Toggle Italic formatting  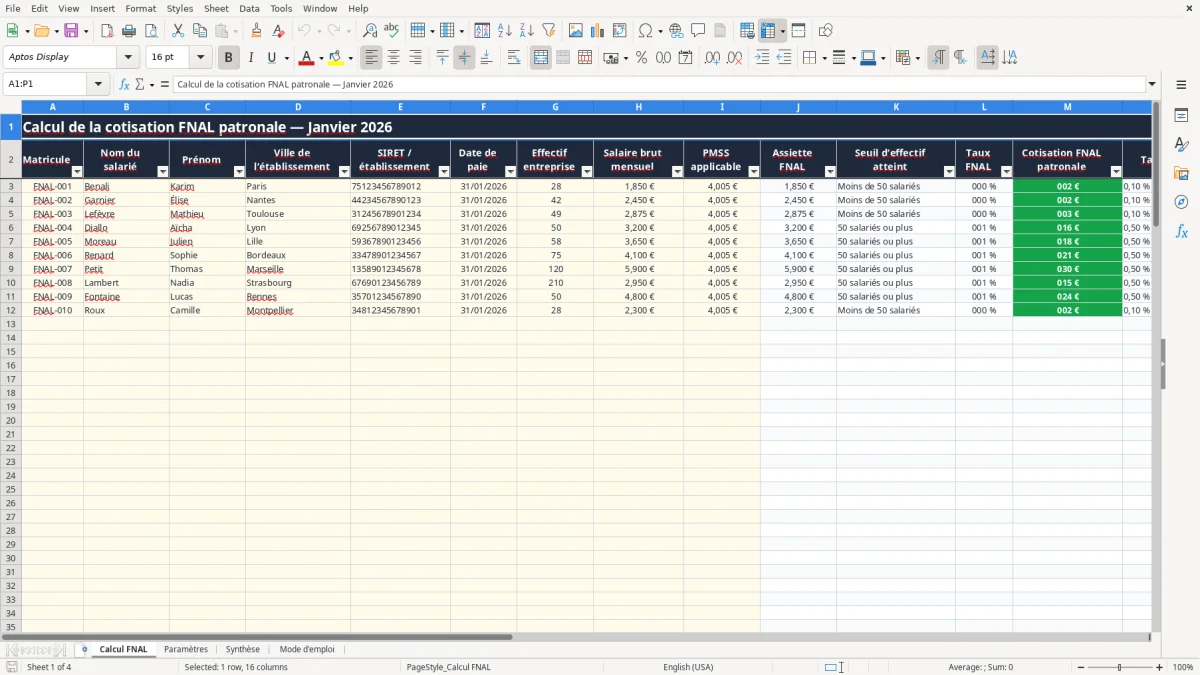(x=251, y=58)
